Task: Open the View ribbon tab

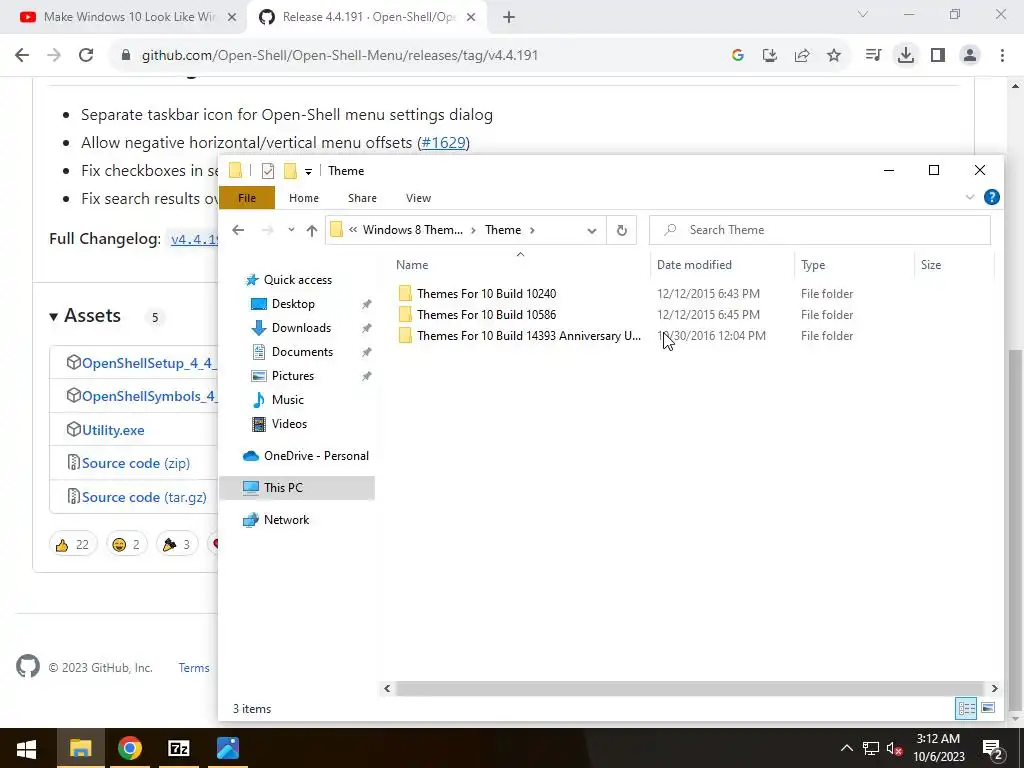Action: point(419,198)
